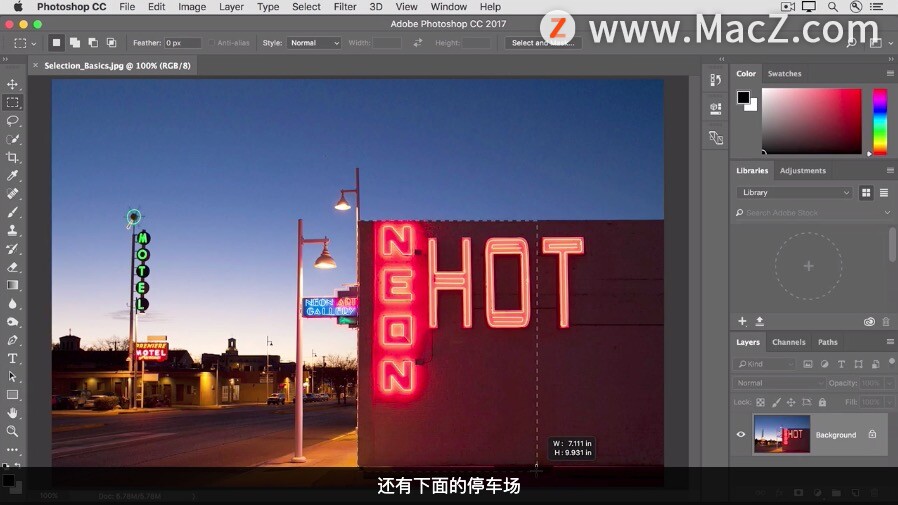Open the Filter menu
The height and width of the screenshot is (505, 898).
(x=345, y=7)
